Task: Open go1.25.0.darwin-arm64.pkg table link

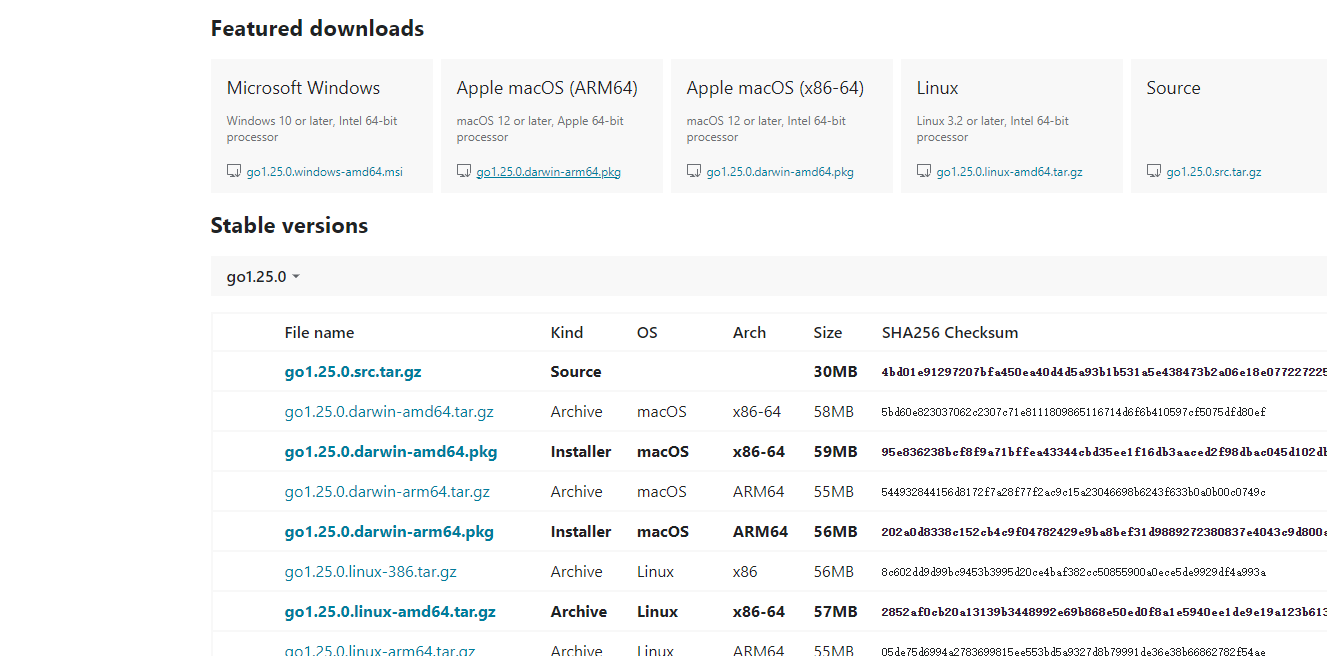Action: (389, 532)
